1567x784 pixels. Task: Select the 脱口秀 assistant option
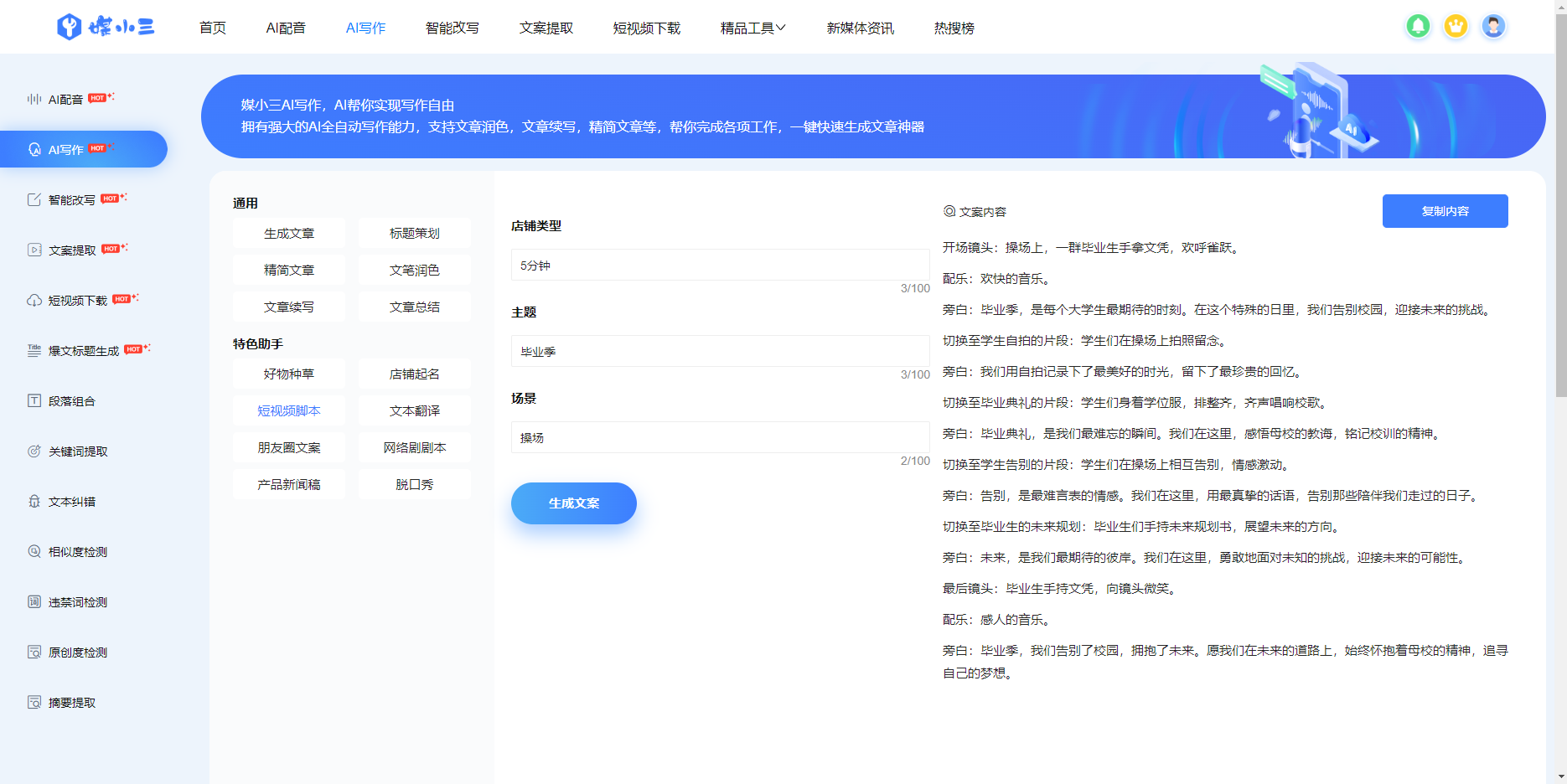click(415, 485)
